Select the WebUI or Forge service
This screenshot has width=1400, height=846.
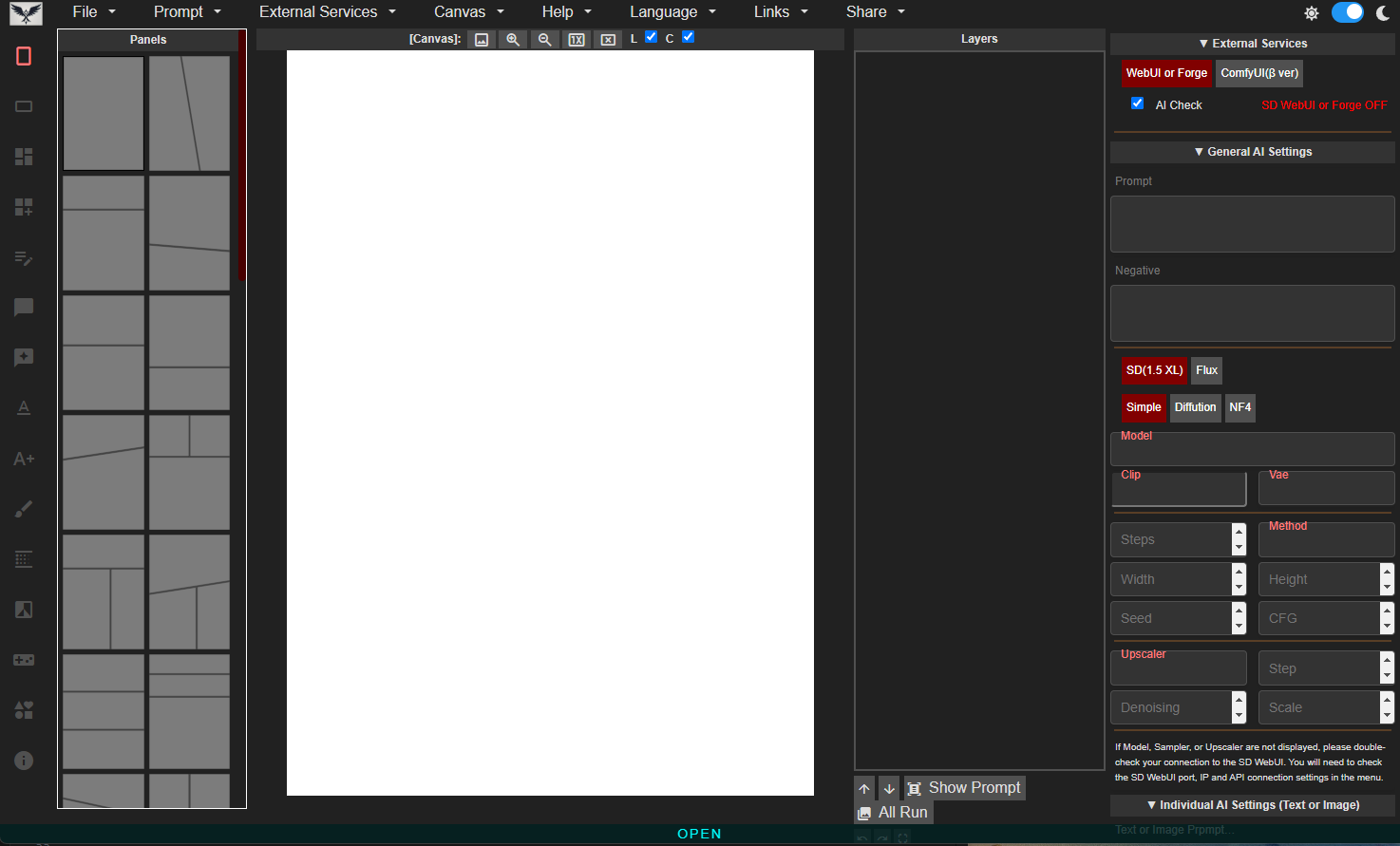1166,73
